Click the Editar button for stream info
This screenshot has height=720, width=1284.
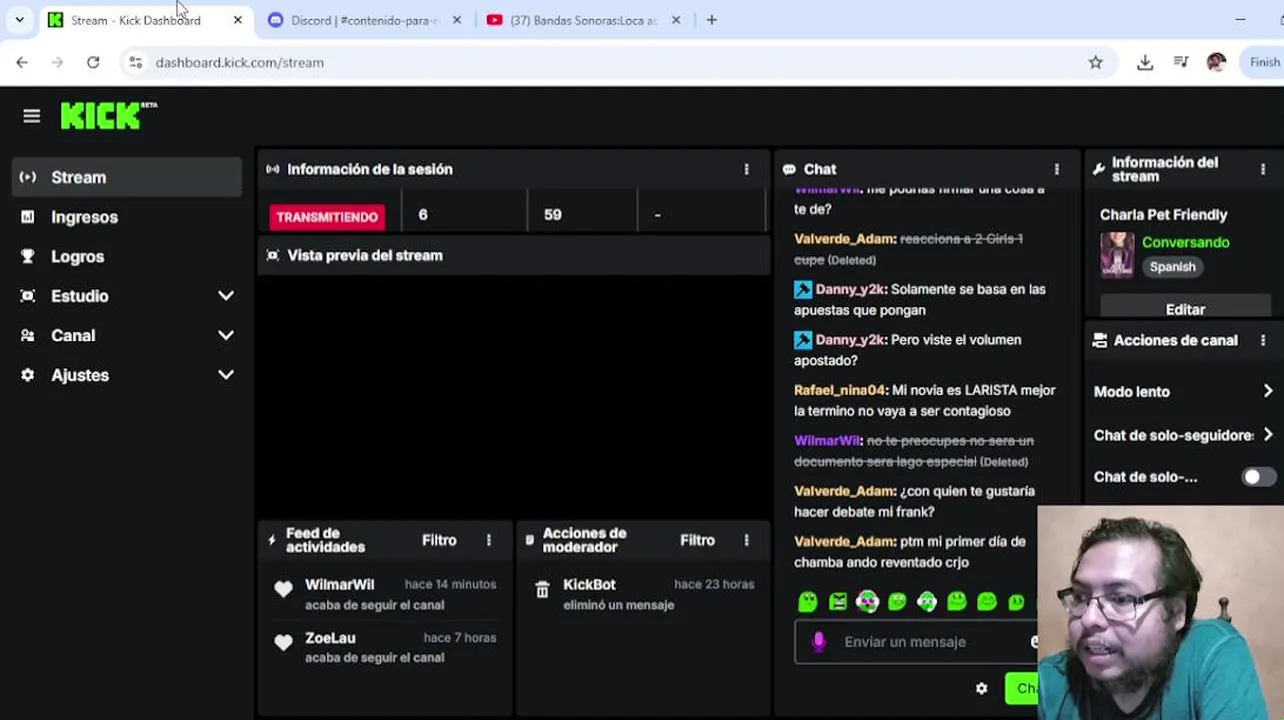pos(1185,309)
